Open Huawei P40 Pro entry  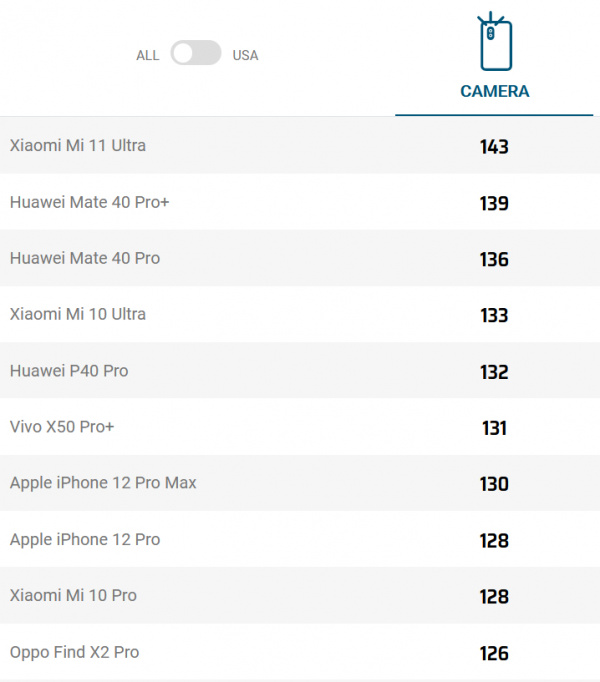69,371
